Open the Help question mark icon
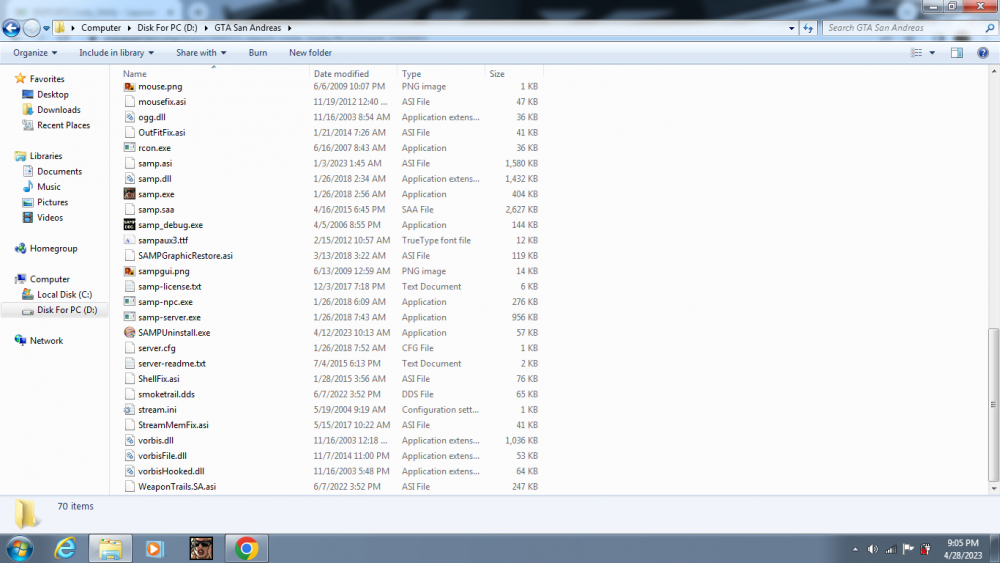The width and height of the screenshot is (1000, 563). tap(983, 53)
